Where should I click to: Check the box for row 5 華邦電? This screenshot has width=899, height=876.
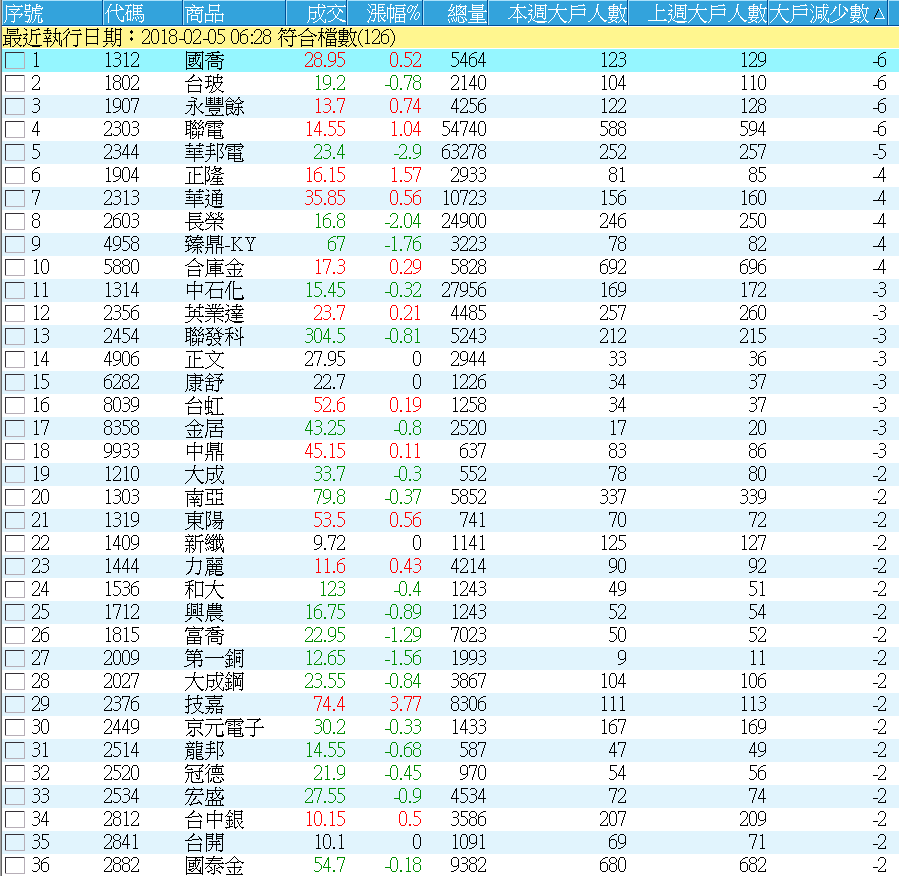coord(15,152)
